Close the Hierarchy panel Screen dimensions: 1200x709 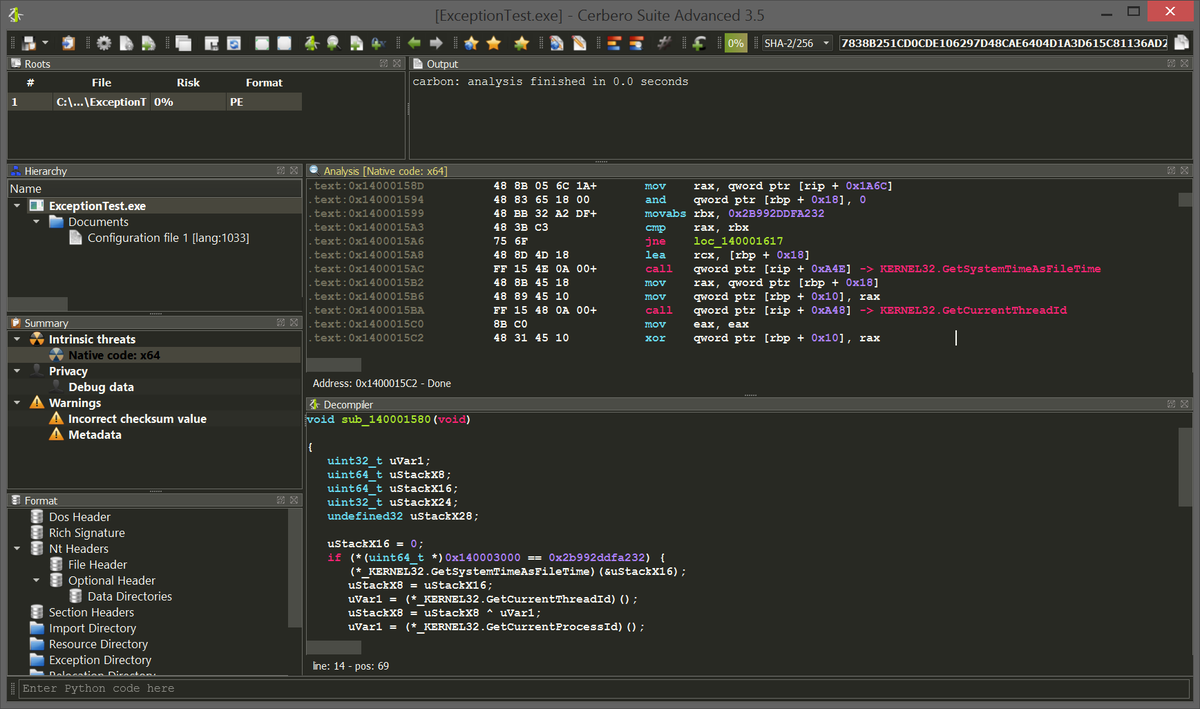point(294,171)
